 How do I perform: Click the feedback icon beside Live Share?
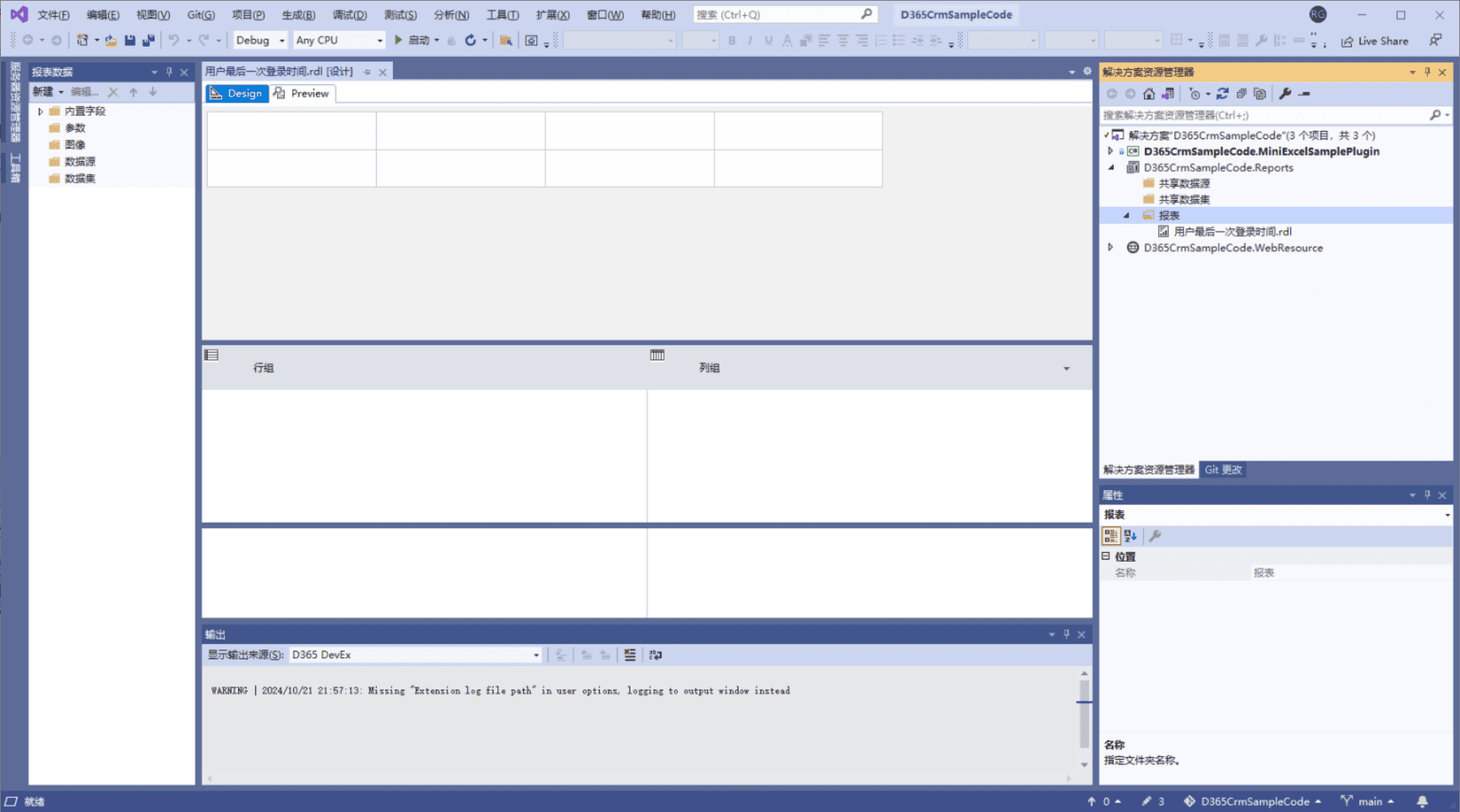1435,40
